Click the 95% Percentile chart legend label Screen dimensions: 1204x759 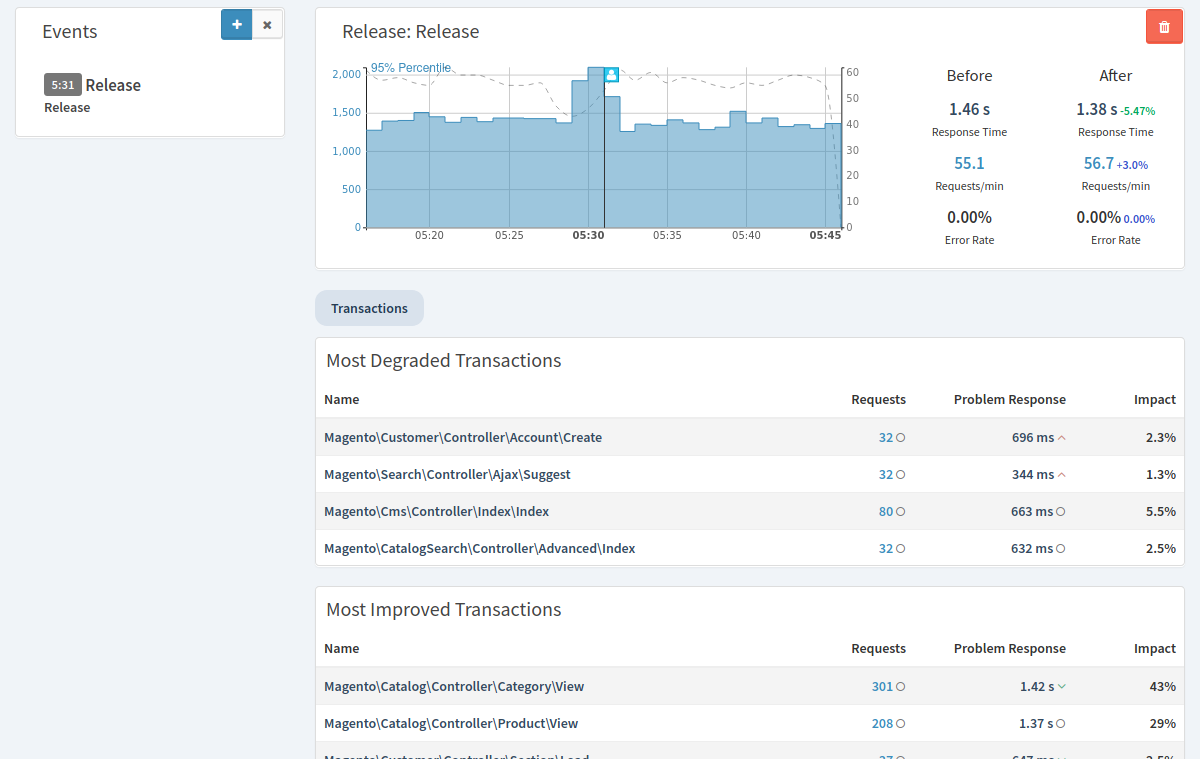tap(411, 67)
